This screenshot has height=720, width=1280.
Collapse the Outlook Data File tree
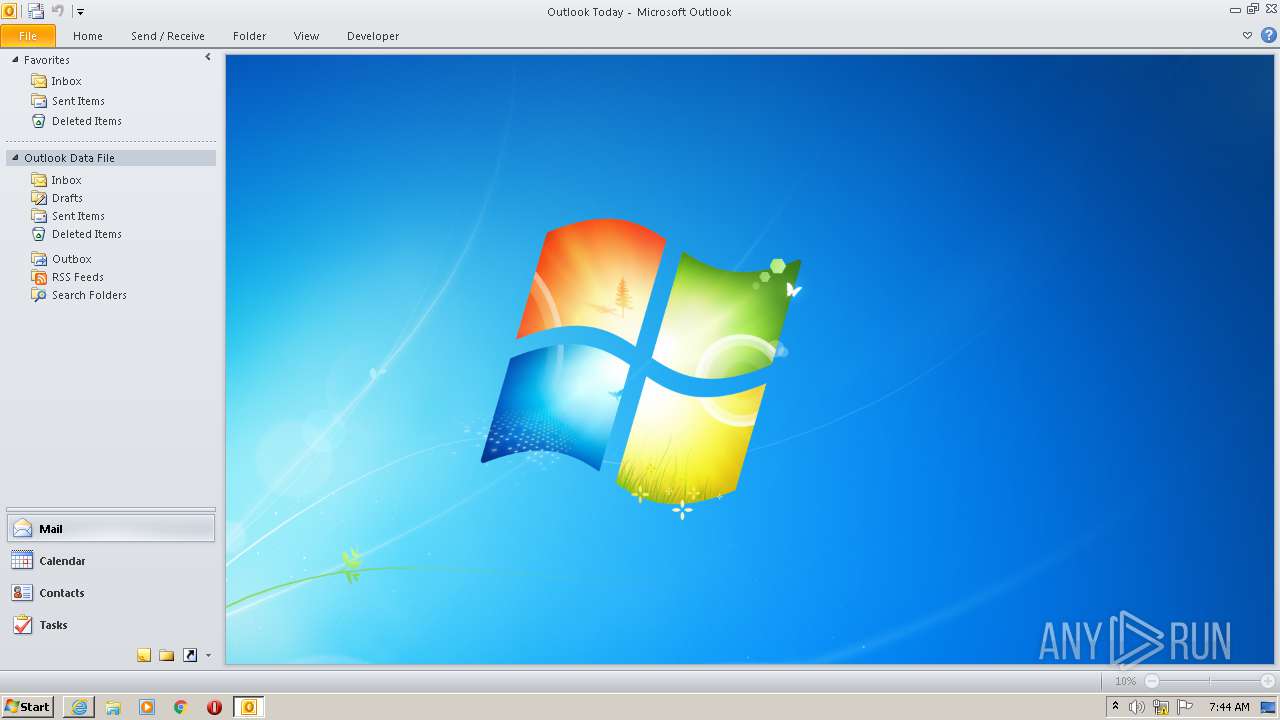15,157
